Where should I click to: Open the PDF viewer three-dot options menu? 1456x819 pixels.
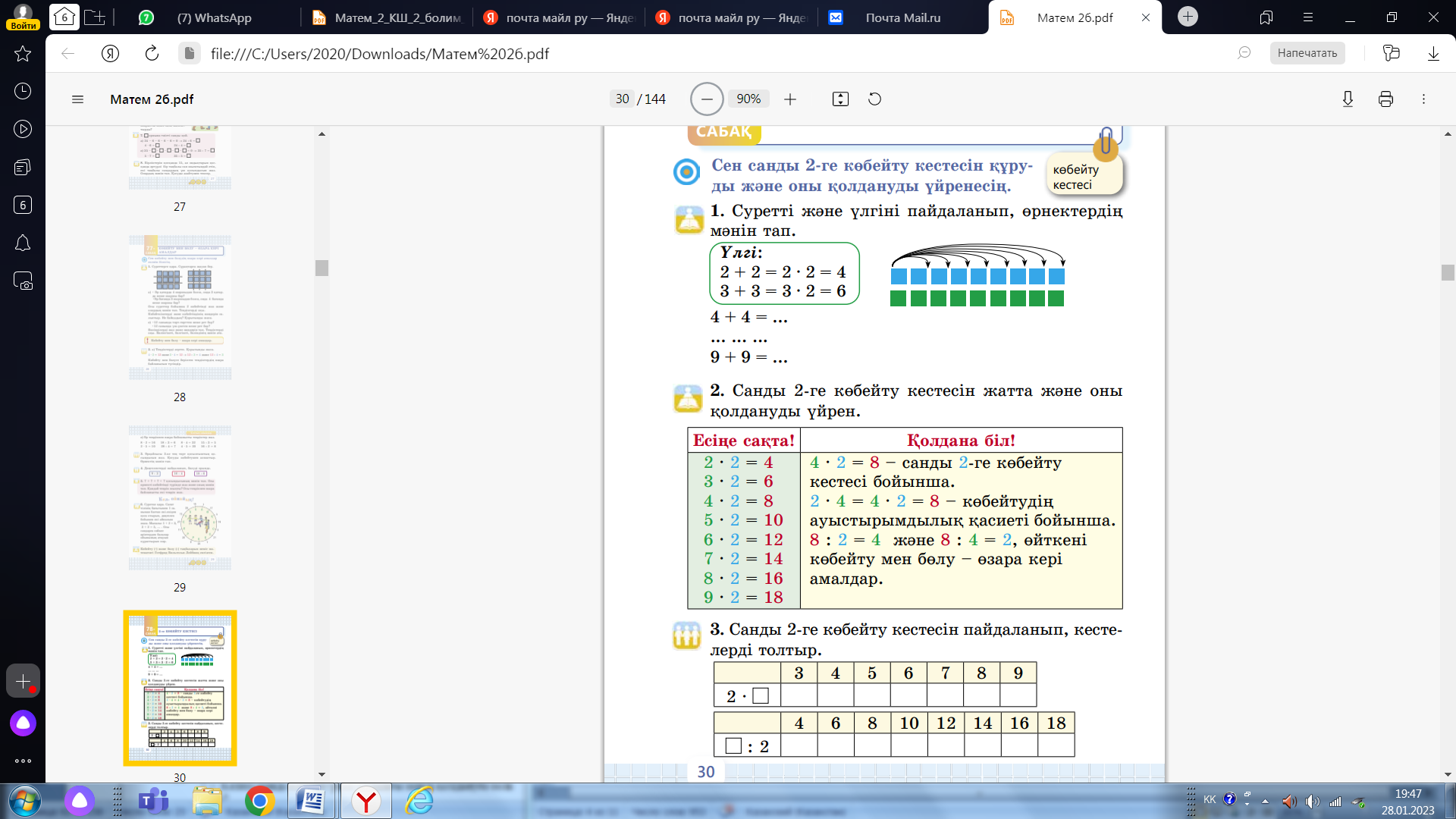click(x=1423, y=99)
